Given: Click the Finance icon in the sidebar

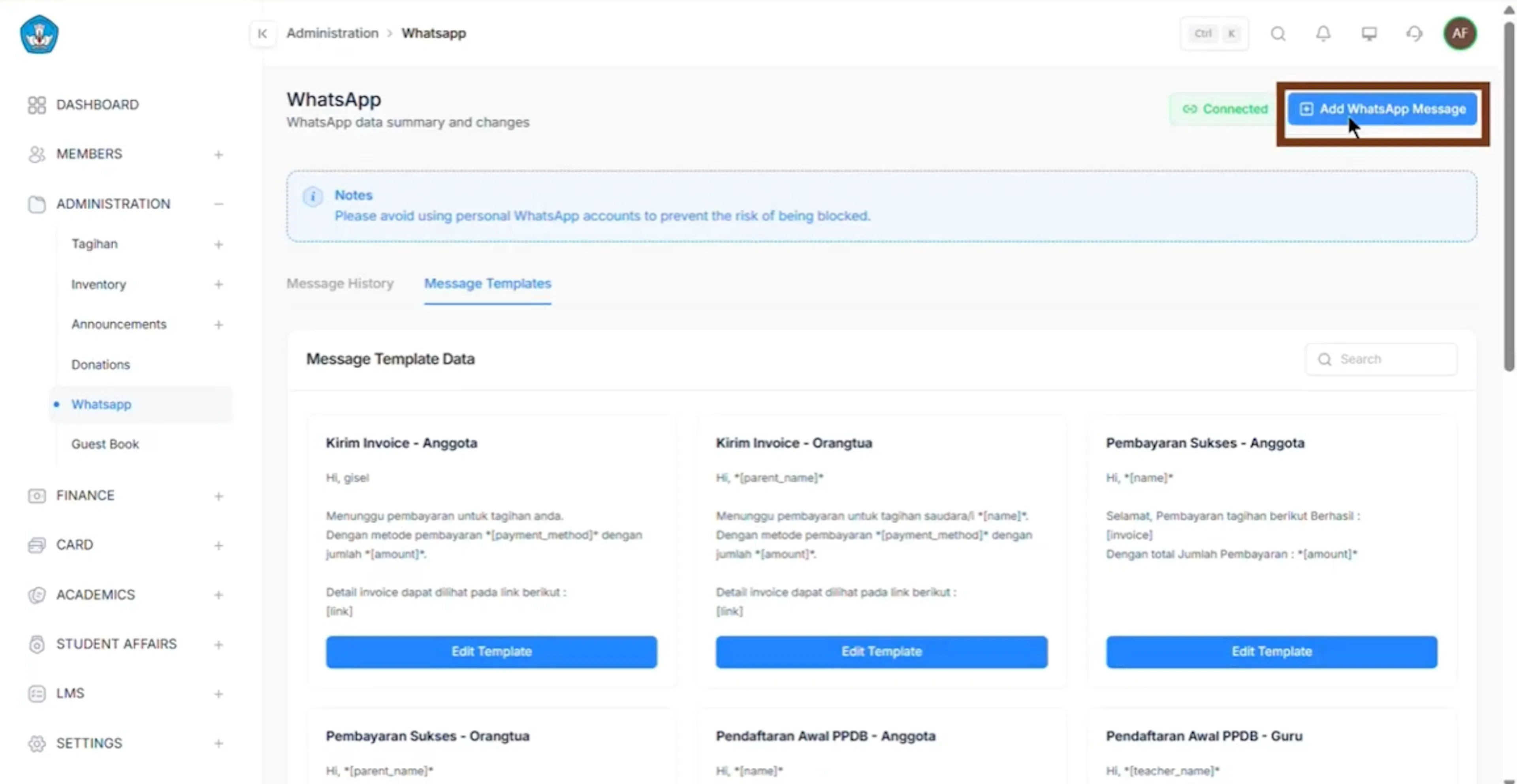Looking at the screenshot, I should click(x=36, y=496).
